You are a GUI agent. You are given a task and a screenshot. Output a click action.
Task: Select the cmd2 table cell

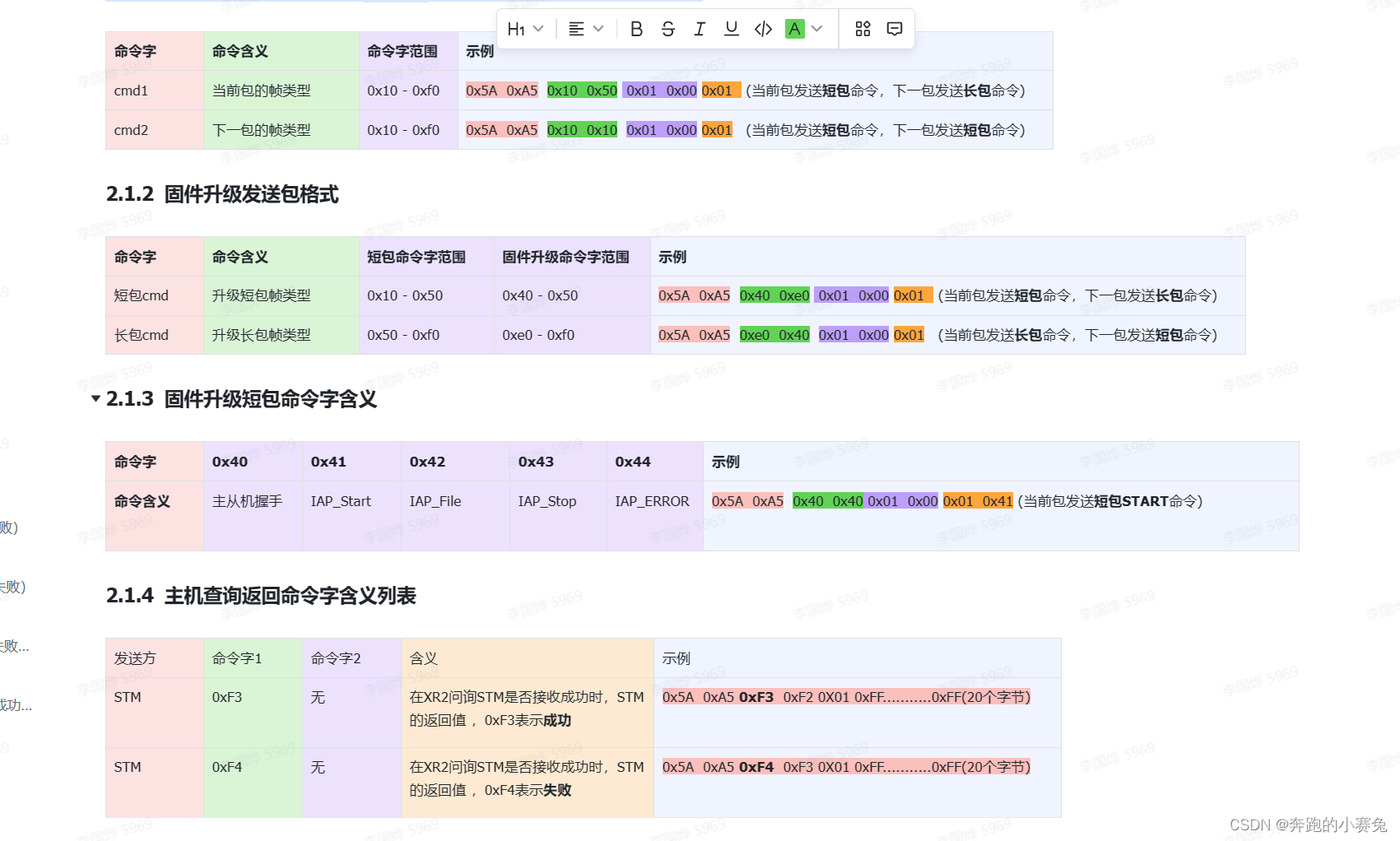(x=155, y=130)
